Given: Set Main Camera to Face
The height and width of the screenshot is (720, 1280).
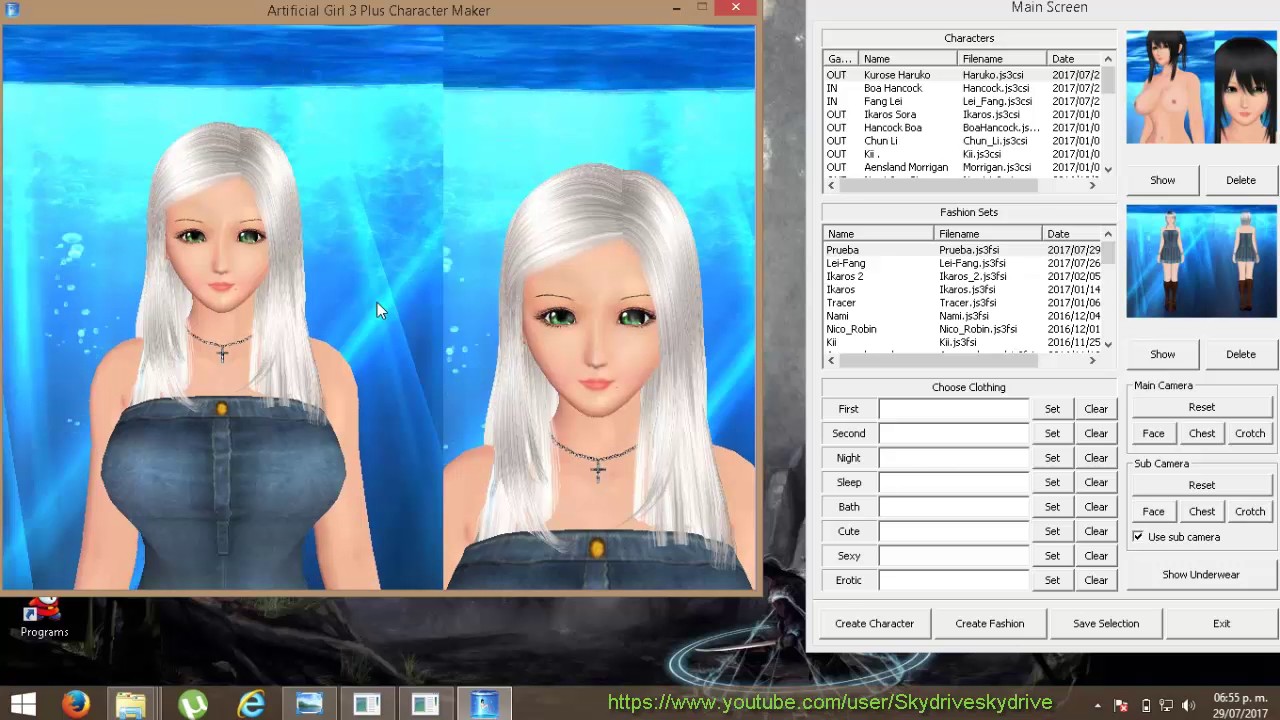Looking at the screenshot, I should click(x=1153, y=433).
